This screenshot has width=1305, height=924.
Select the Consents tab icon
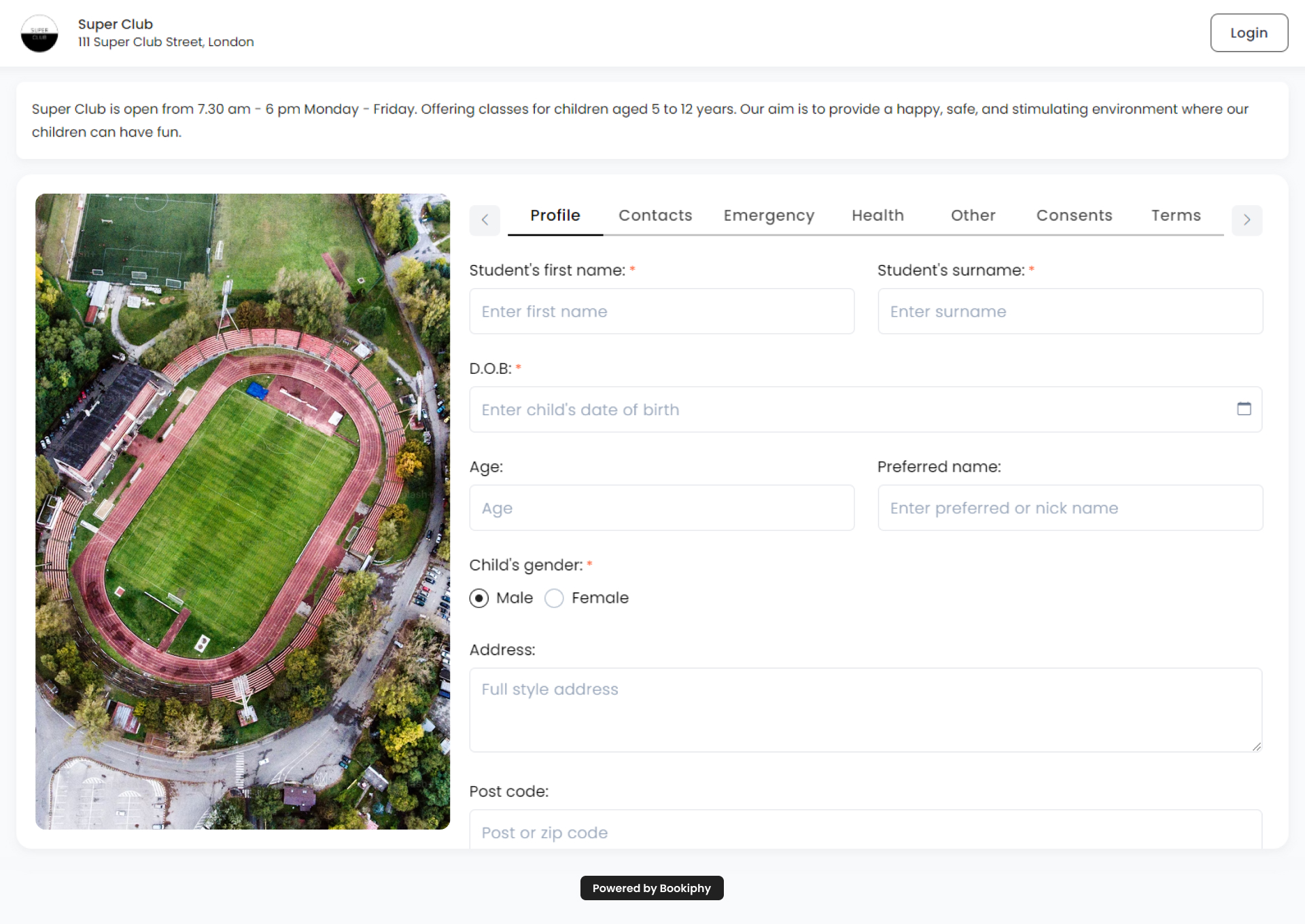point(1075,215)
